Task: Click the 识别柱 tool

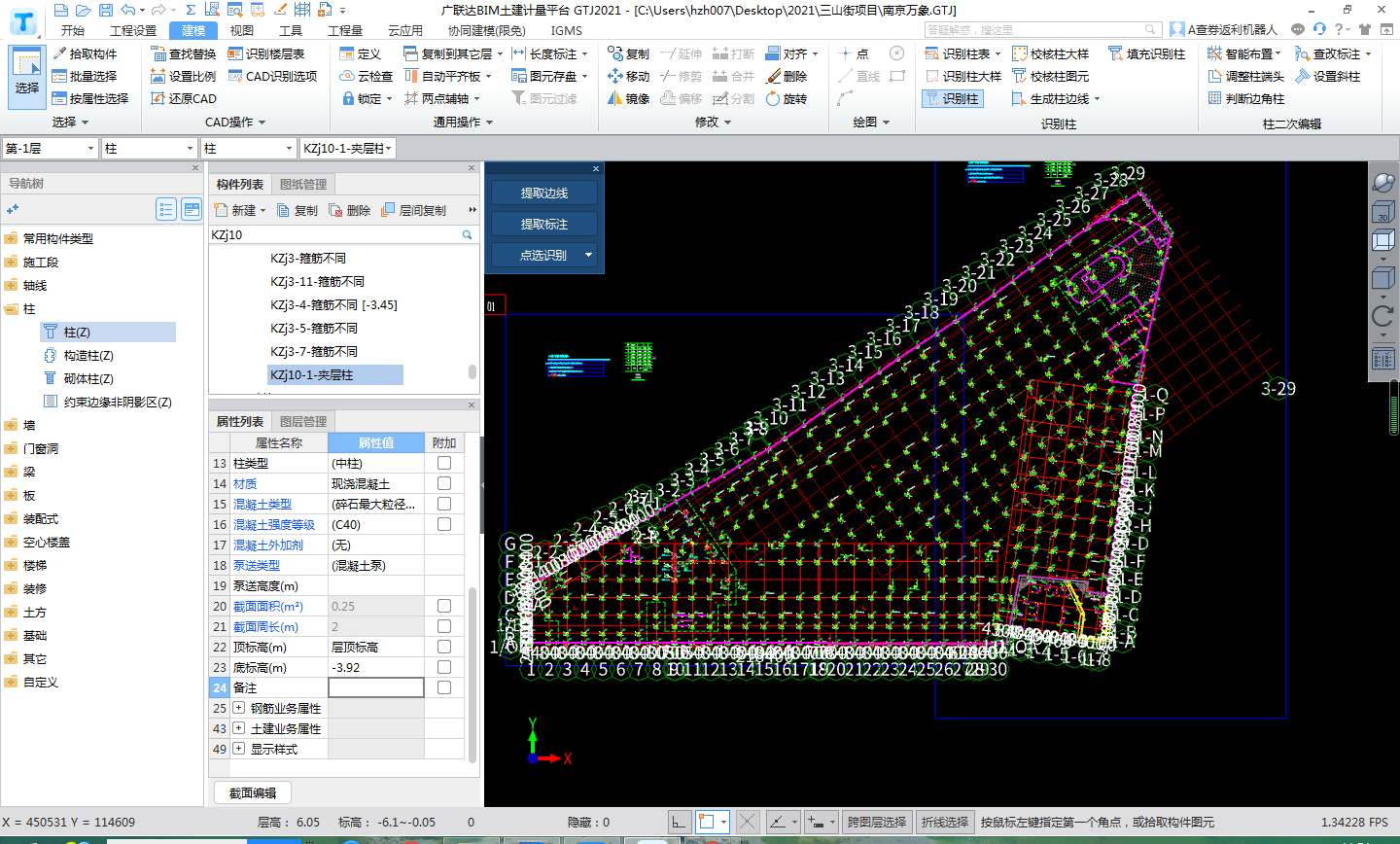Action: click(952, 98)
